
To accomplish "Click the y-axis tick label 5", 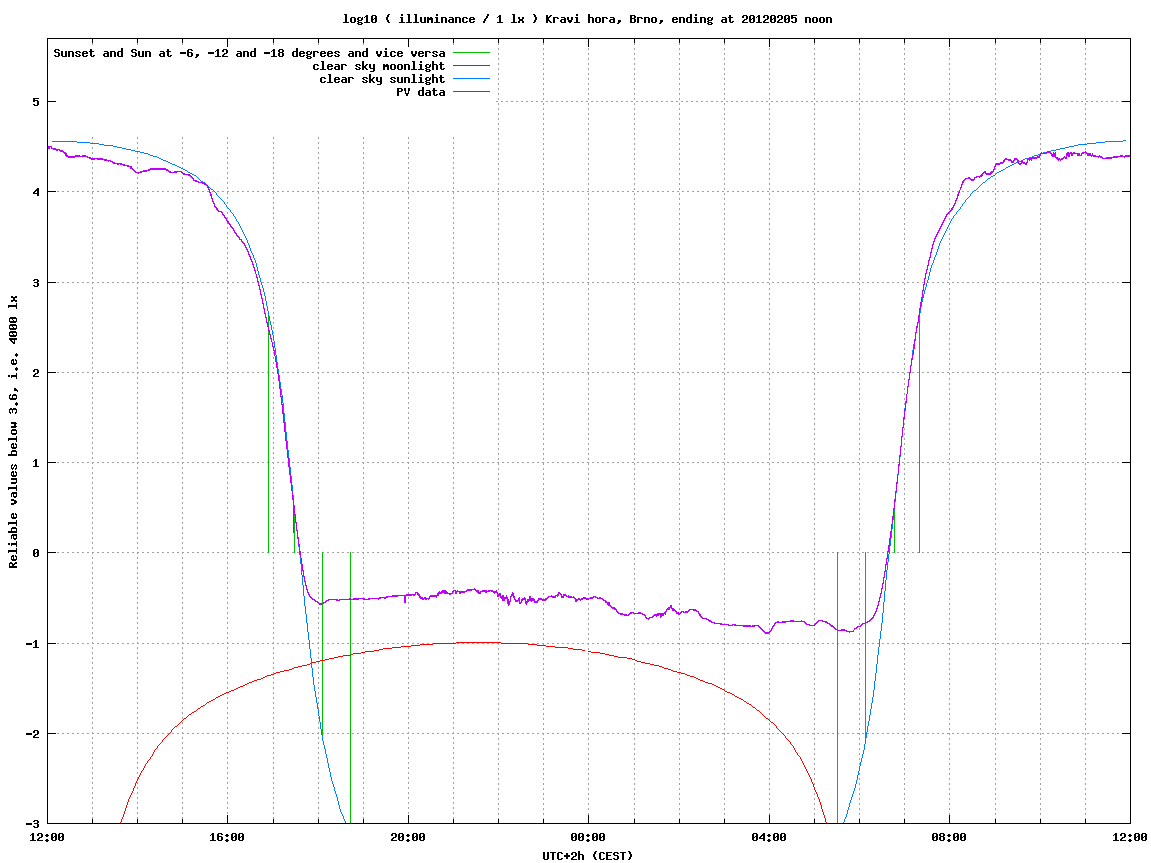I will (35, 102).
